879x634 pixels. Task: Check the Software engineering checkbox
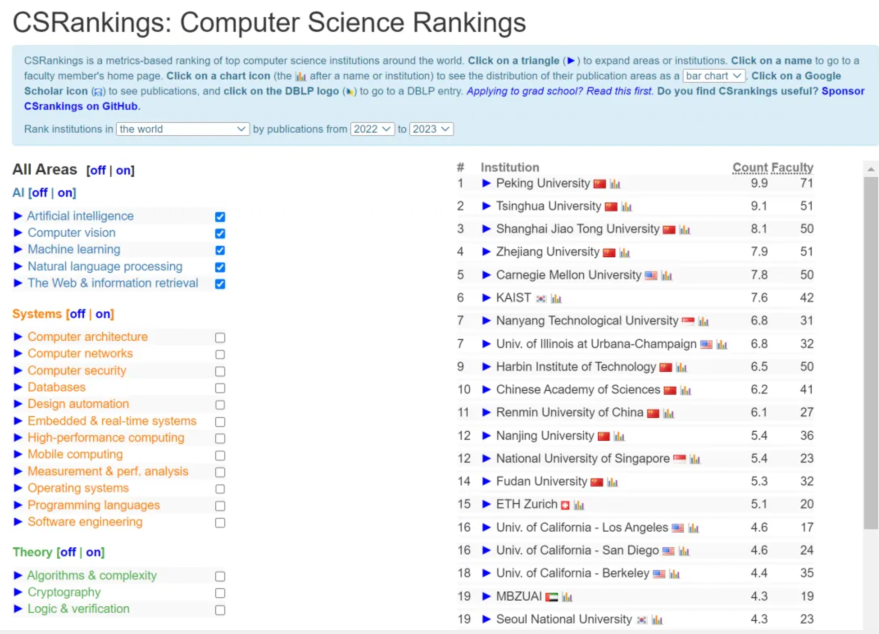[x=220, y=522]
